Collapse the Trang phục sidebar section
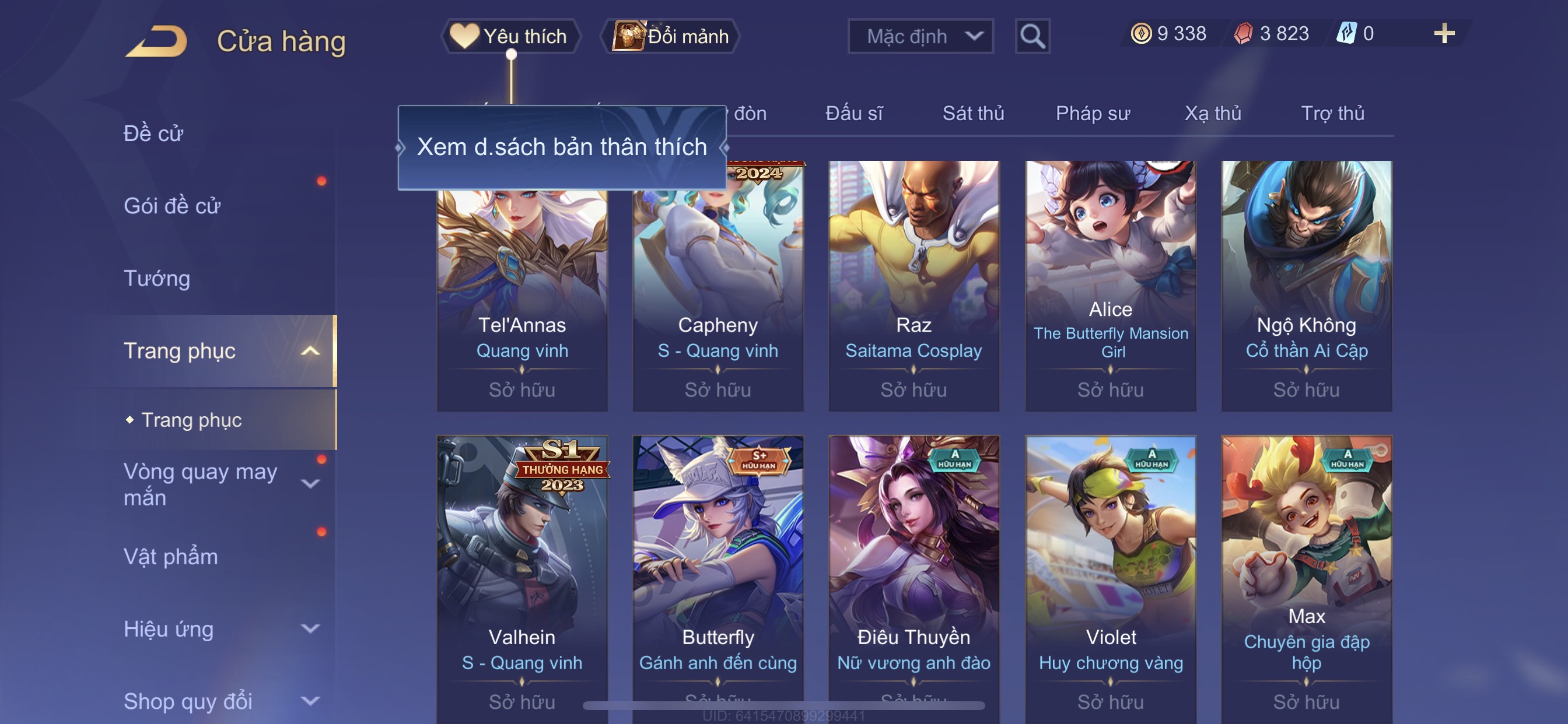1568x724 pixels. [310, 351]
